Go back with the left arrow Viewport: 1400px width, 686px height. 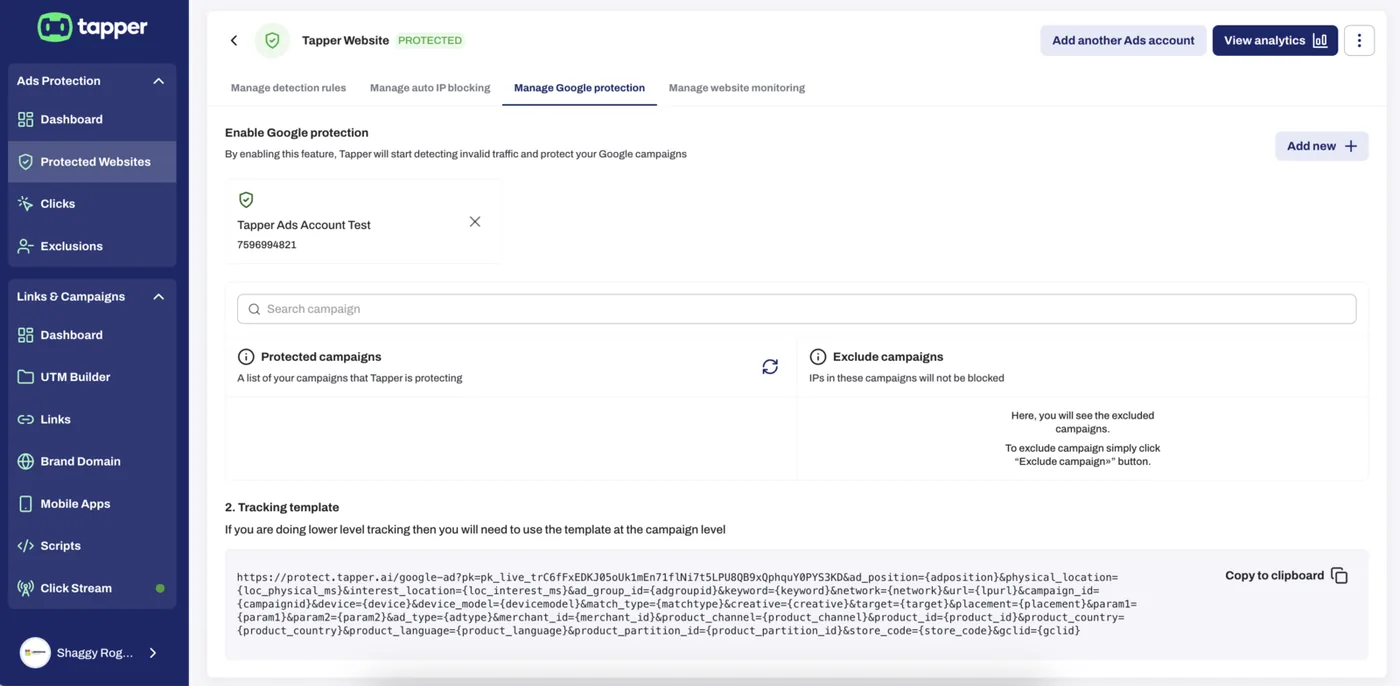click(x=234, y=41)
